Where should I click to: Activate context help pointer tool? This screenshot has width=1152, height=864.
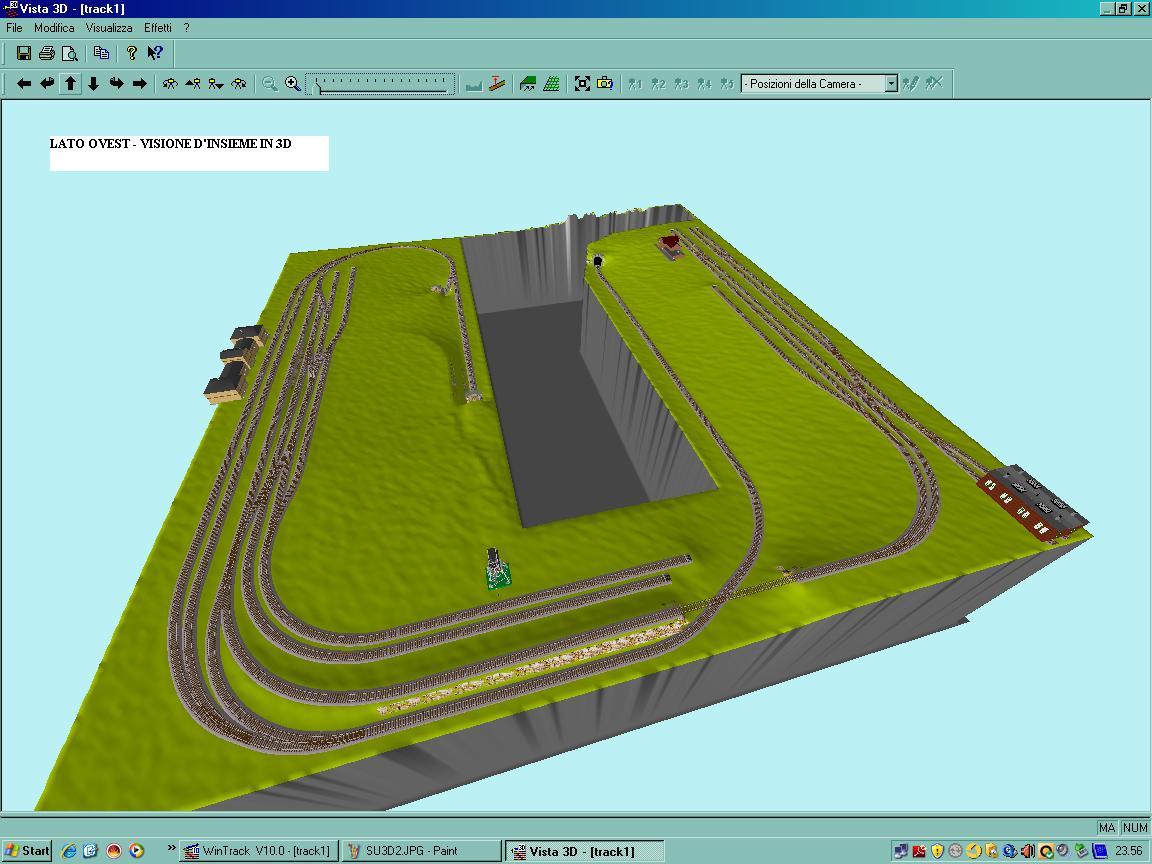click(x=155, y=53)
